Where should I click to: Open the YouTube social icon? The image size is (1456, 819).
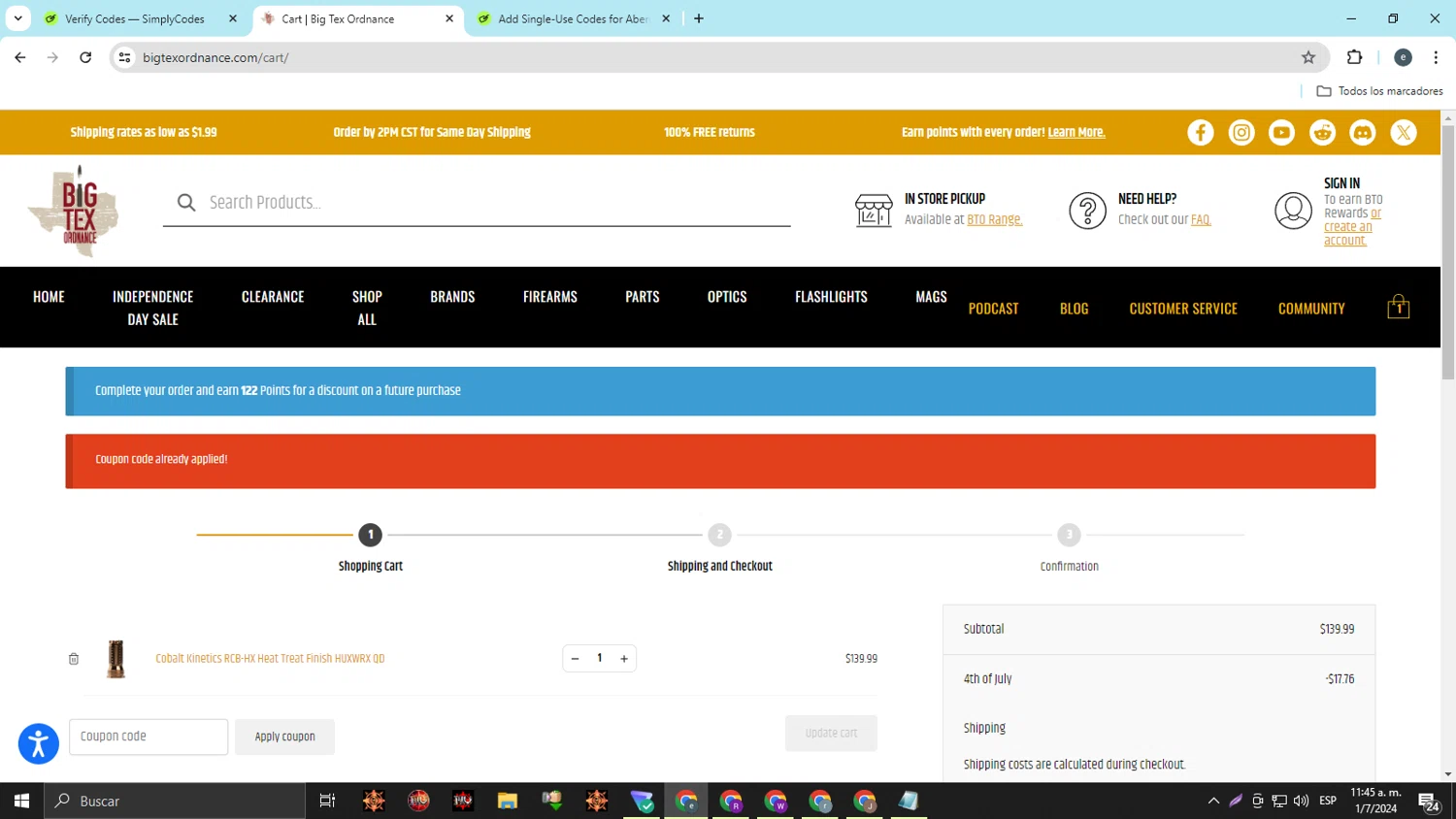click(1281, 133)
